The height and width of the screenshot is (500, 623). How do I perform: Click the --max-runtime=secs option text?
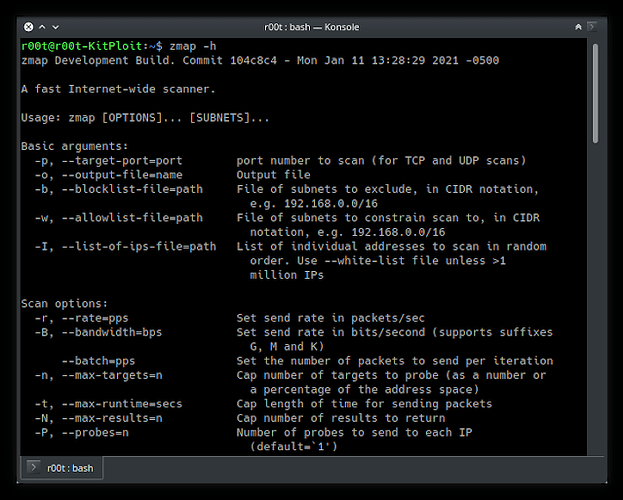coord(122,404)
